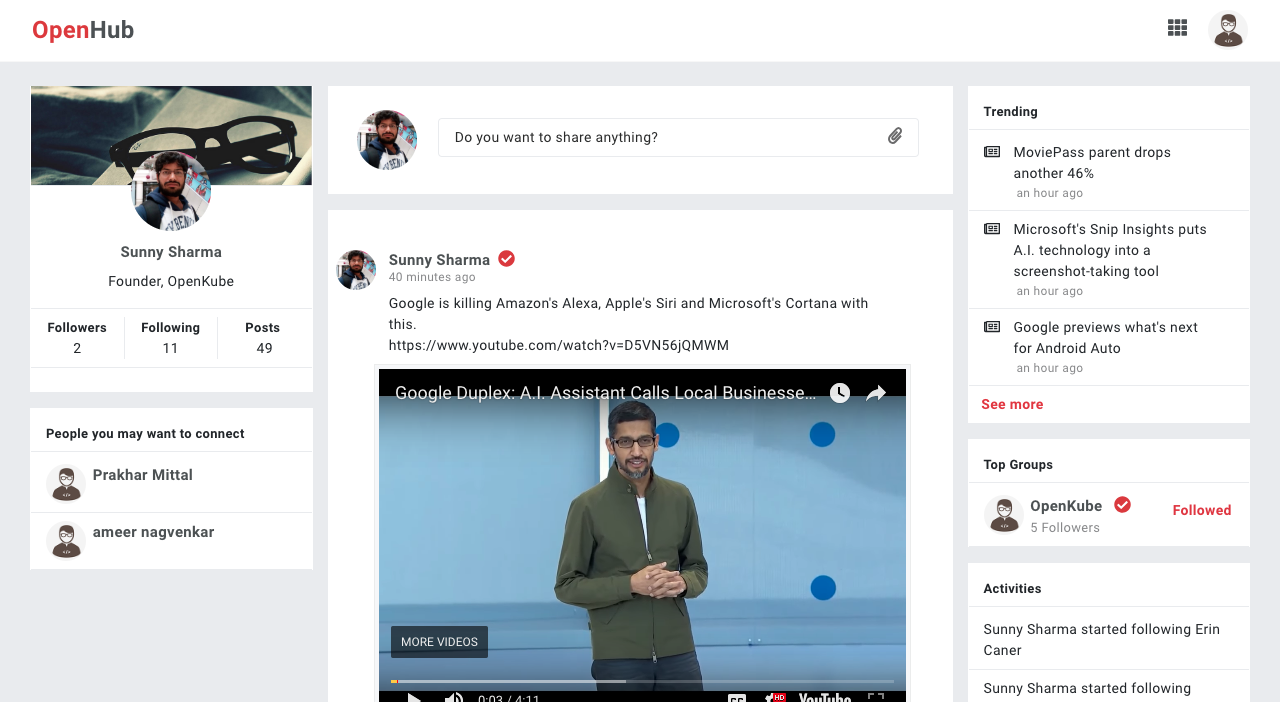Toggle closed captions on the video
1280x702 pixels.
click(x=737, y=698)
